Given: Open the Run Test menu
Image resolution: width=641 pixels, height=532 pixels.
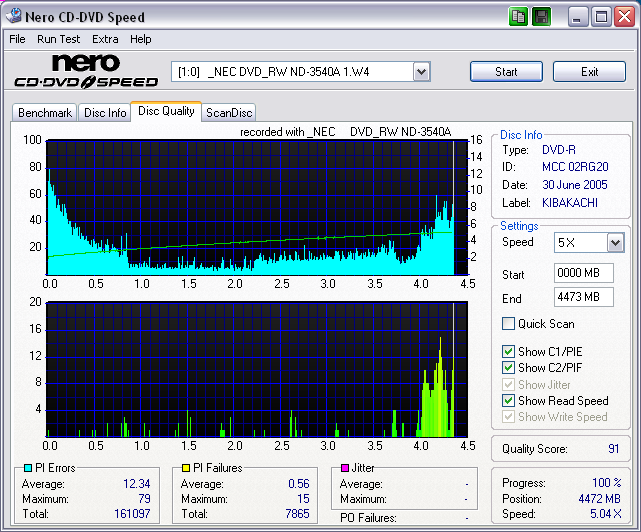Looking at the screenshot, I should point(58,39).
